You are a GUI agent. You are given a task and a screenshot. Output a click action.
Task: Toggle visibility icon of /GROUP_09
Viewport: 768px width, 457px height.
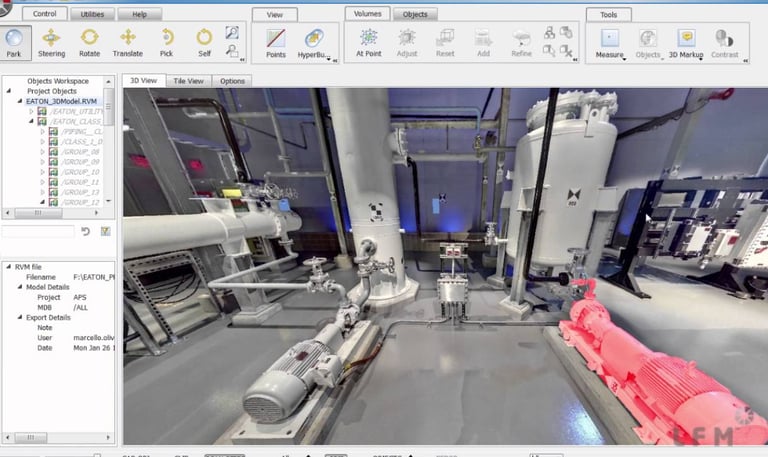pyautogui.click(x=53, y=162)
